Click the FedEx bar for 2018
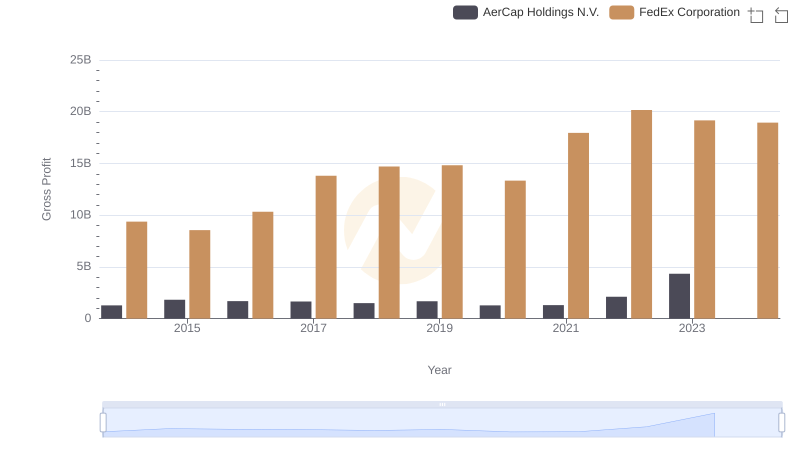Viewport: 800px width, 461px height. tap(389, 243)
